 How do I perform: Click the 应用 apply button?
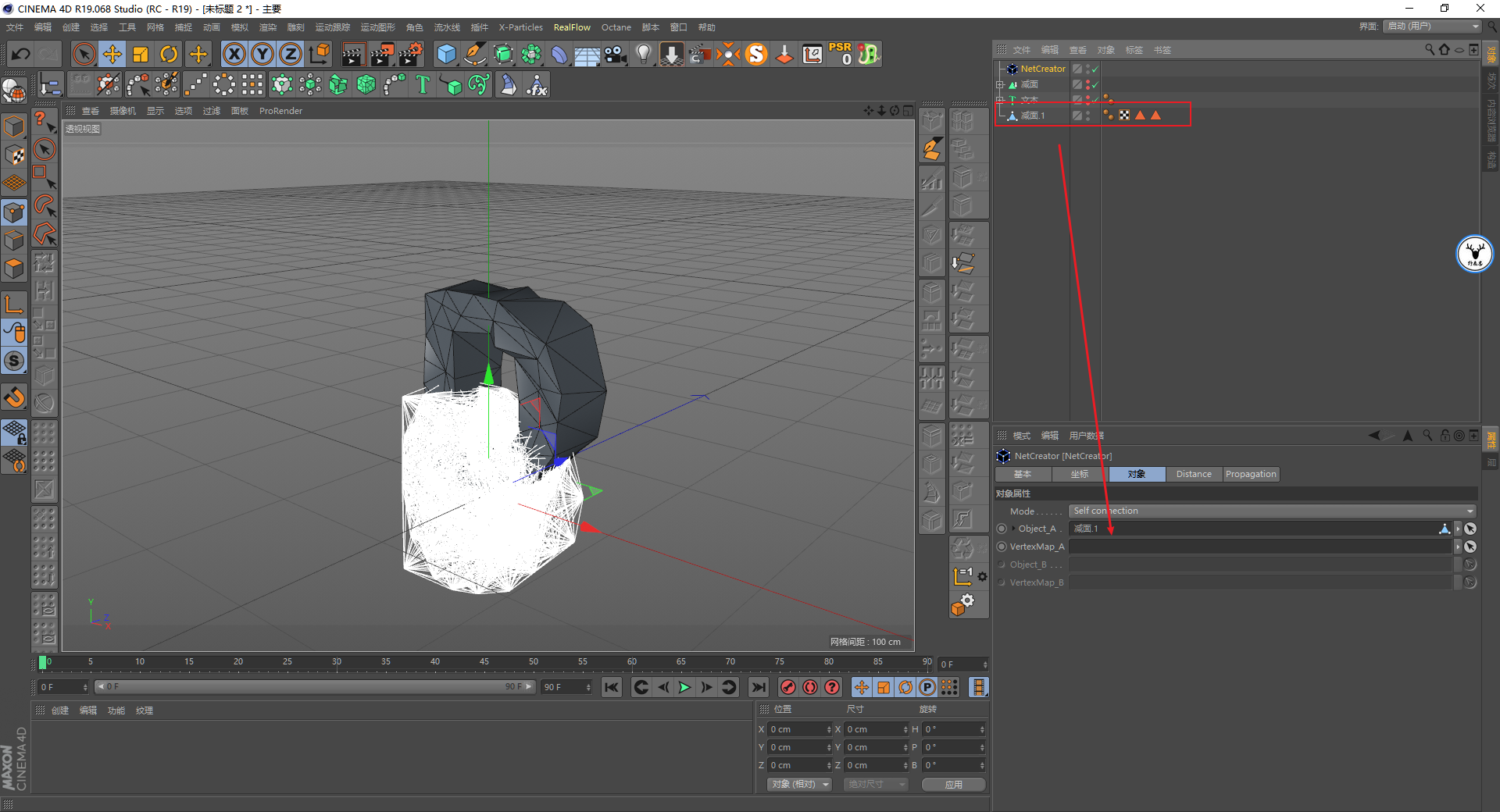tap(953, 784)
